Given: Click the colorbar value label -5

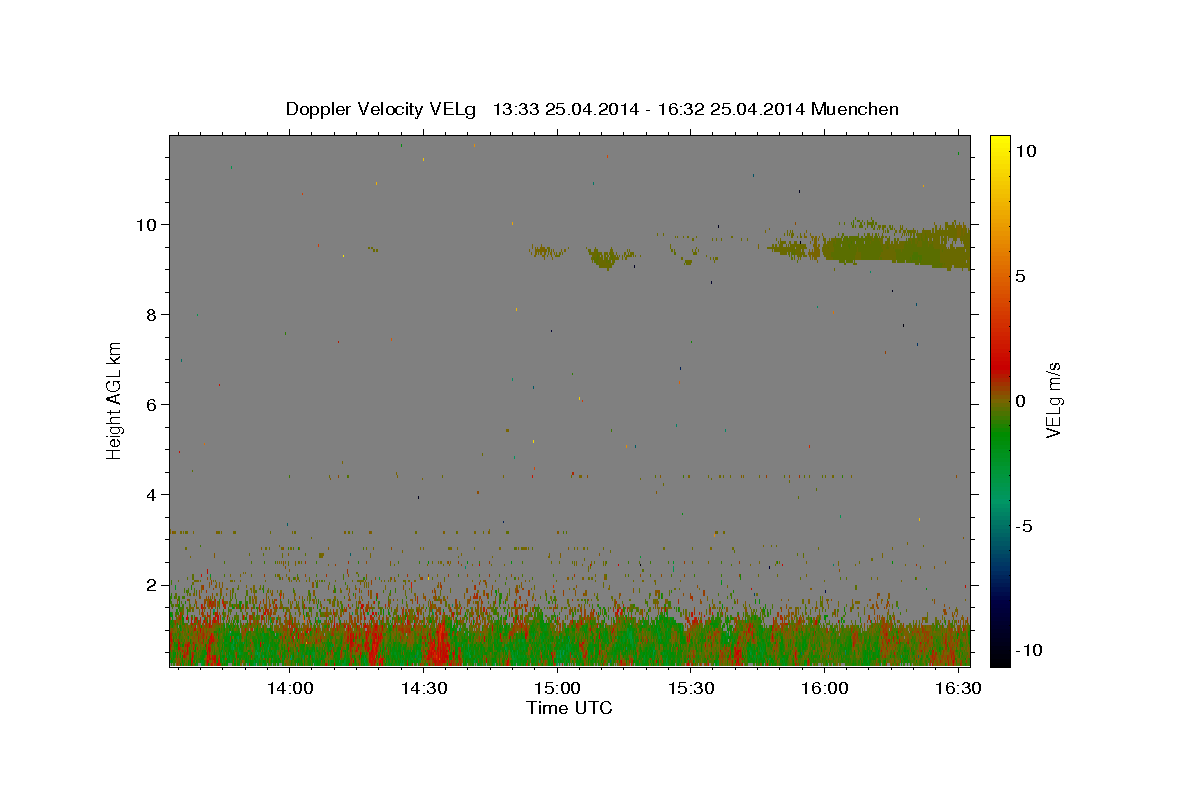Looking at the screenshot, I should point(1026,526).
